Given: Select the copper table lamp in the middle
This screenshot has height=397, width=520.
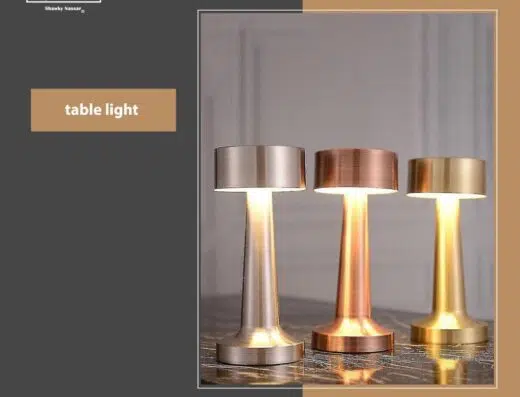Looking at the screenshot, I should click(355, 251).
